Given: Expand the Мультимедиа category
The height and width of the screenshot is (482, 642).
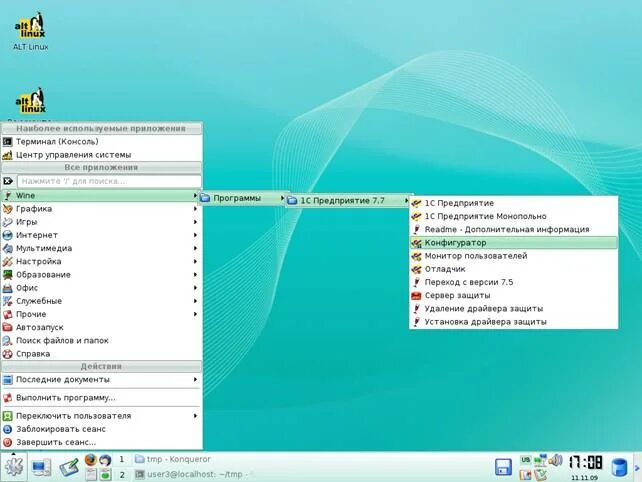Looking at the screenshot, I should [102, 248].
